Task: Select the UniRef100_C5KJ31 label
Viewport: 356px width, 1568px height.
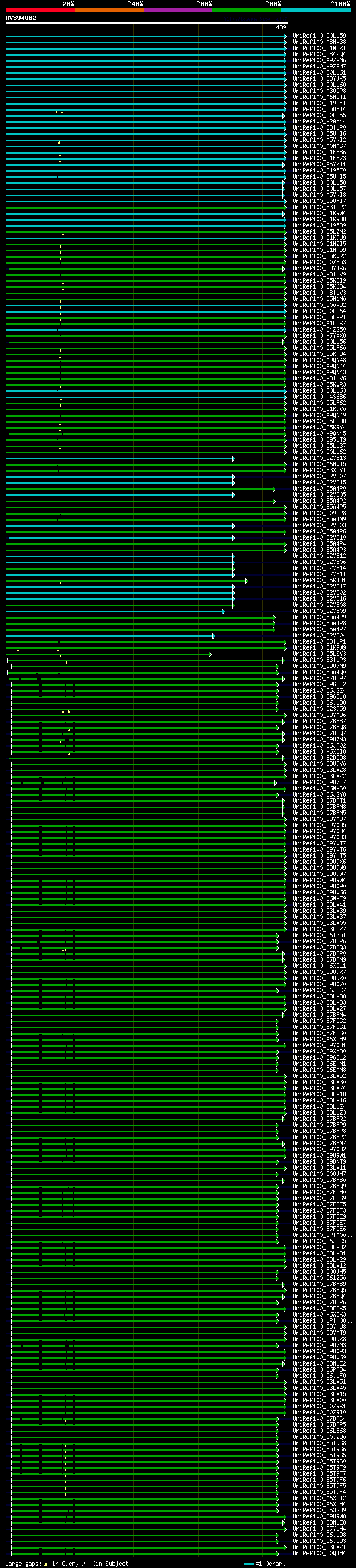Action: 319,580
